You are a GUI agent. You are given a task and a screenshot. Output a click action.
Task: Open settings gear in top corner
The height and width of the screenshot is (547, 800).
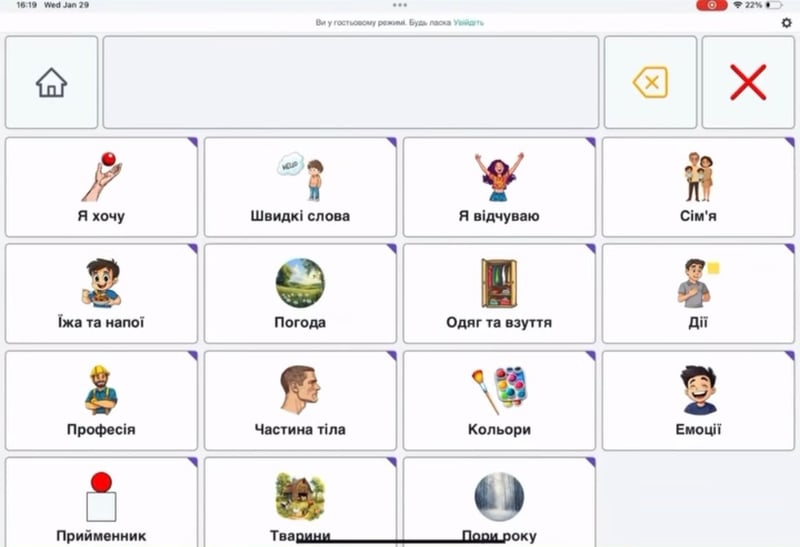tap(786, 22)
